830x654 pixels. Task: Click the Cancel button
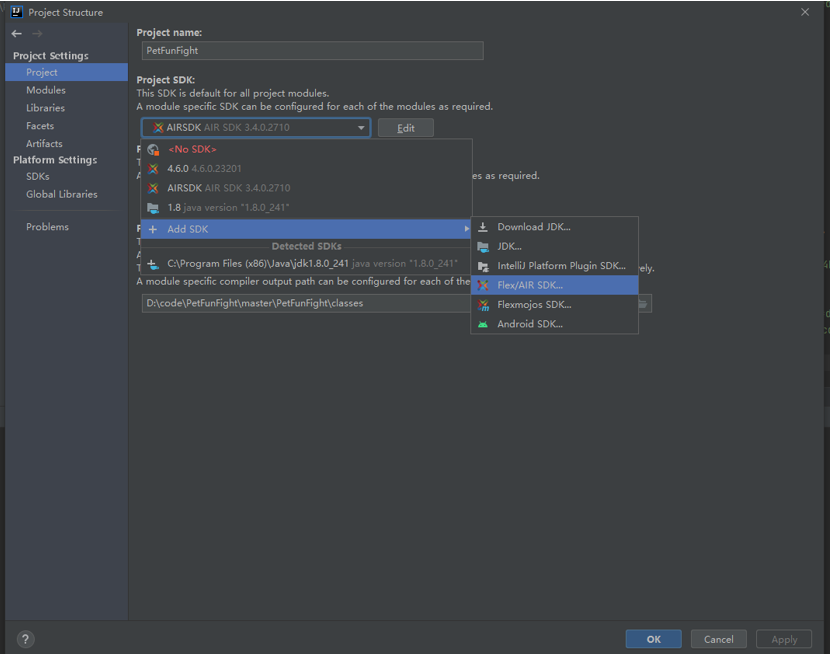pyautogui.click(x=718, y=639)
